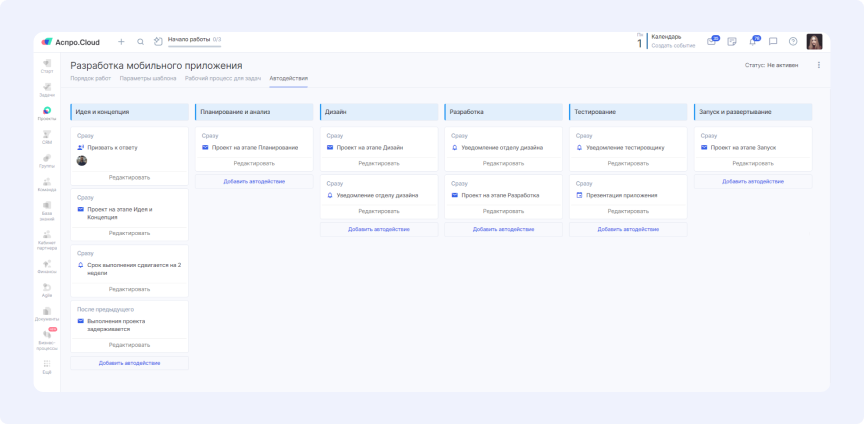This screenshot has height=424, width=864.
Task: Expand the Ещё item in sidebar
Action: coord(47,365)
